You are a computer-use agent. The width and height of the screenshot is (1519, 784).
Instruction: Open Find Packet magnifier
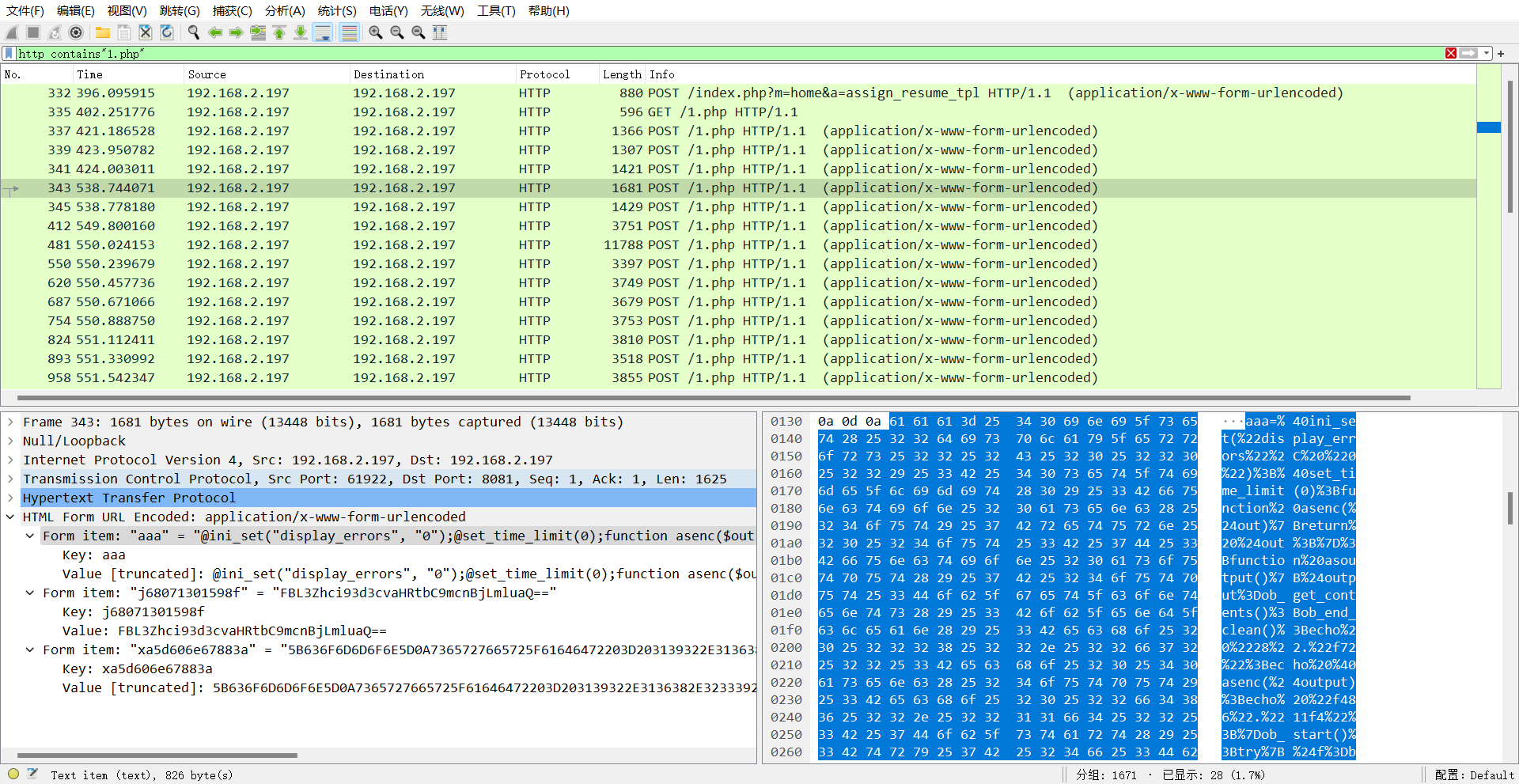pos(194,32)
